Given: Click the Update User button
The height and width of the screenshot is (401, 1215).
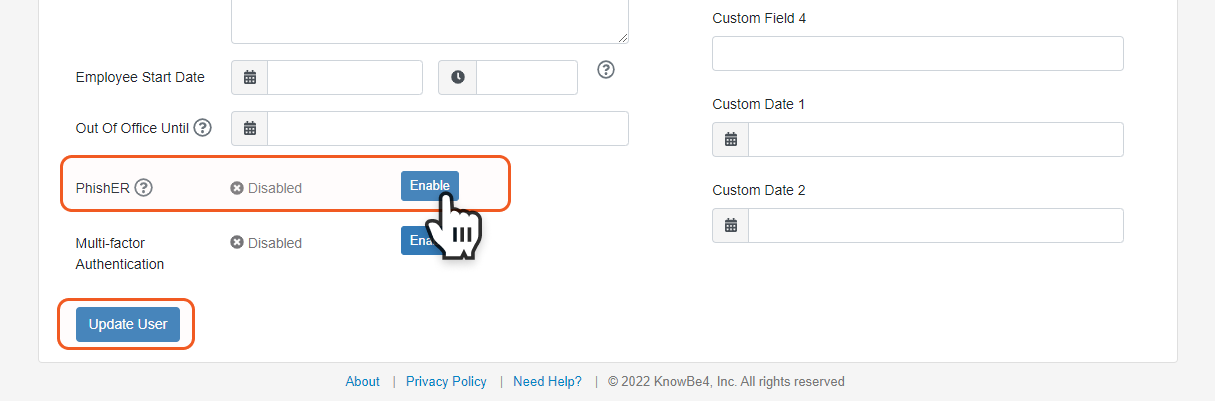Looking at the screenshot, I should pyautogui.click(x=128, y=324).
